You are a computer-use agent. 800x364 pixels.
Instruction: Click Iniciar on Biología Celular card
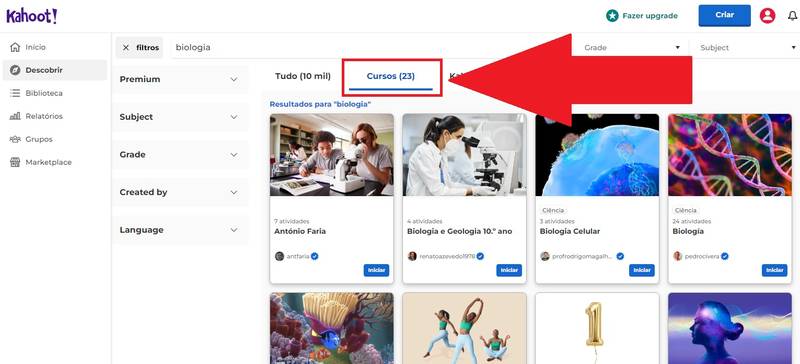(642, 270)
